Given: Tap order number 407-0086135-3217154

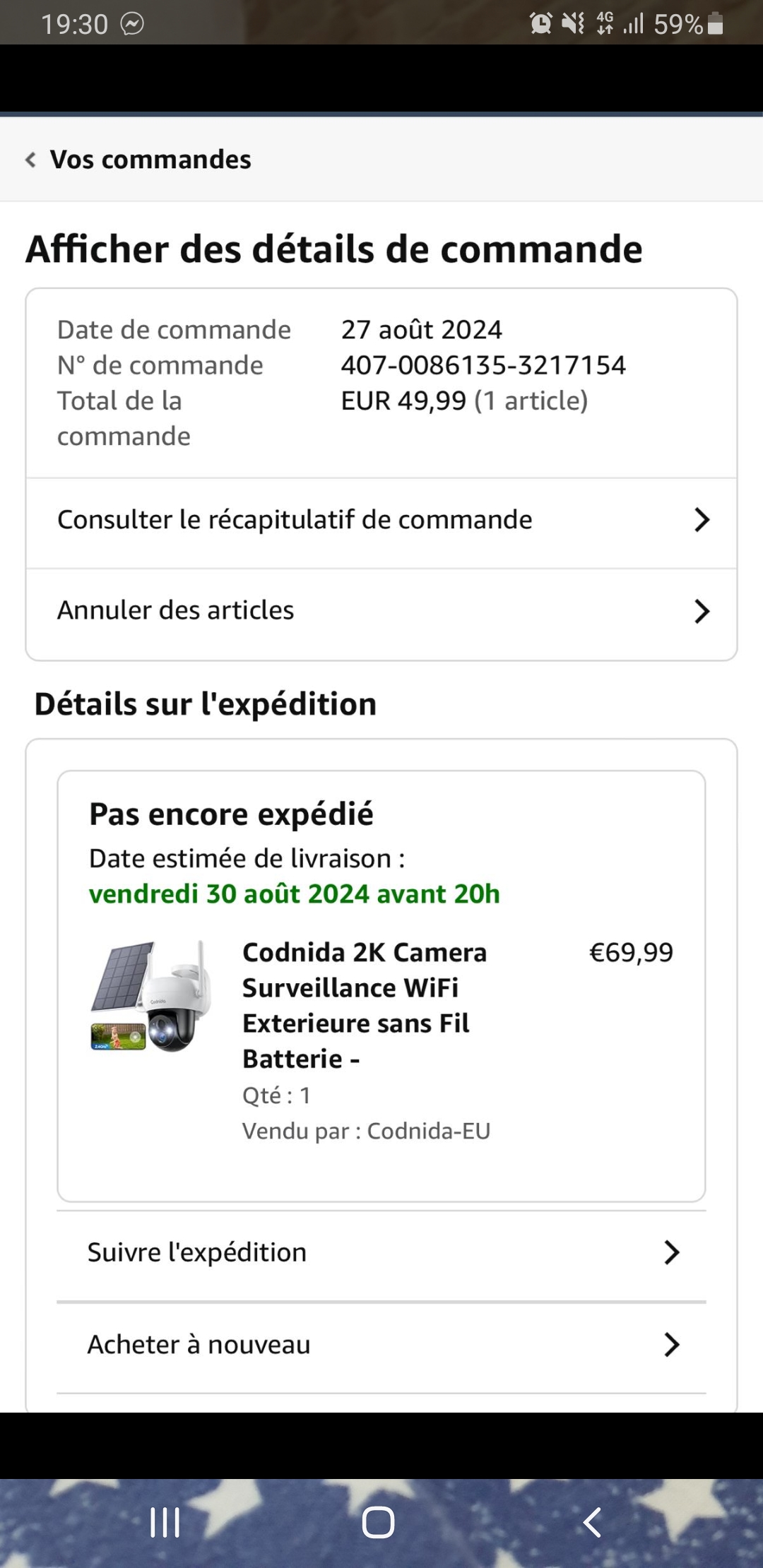Looking at the screenshot, I should pos(483,365).
